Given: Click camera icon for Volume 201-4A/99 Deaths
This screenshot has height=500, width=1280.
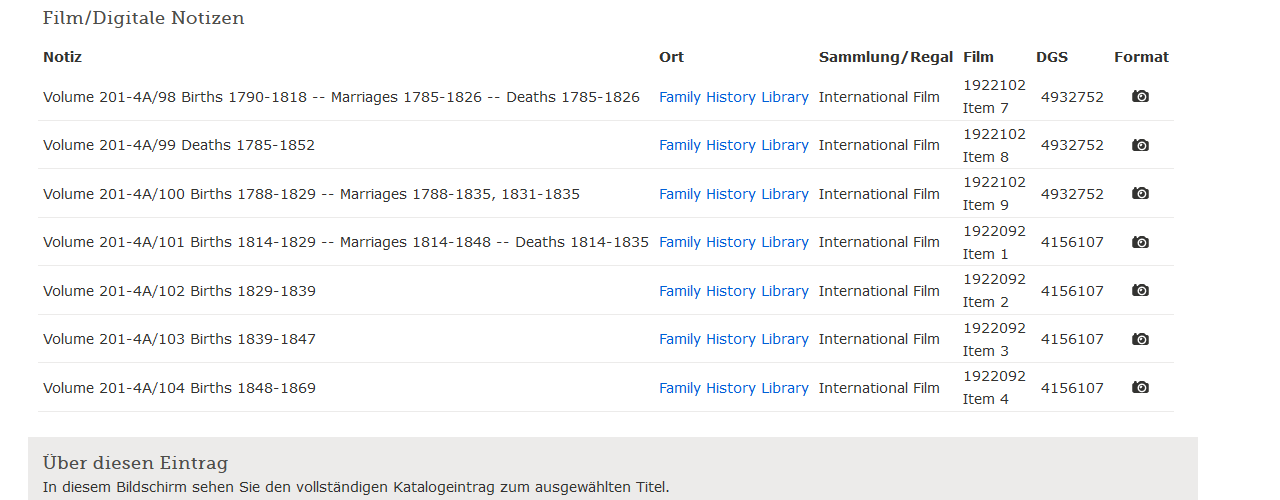Looking at the screenshot, I should tap(1140, 145).
